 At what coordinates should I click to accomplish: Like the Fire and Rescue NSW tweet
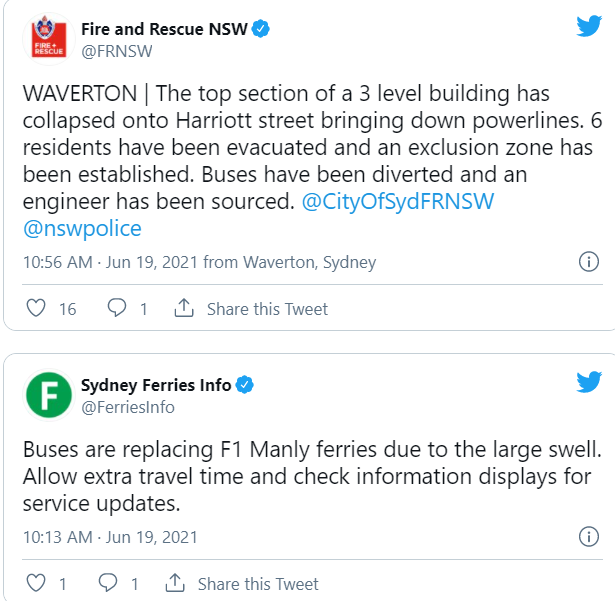tap(36, 308)
